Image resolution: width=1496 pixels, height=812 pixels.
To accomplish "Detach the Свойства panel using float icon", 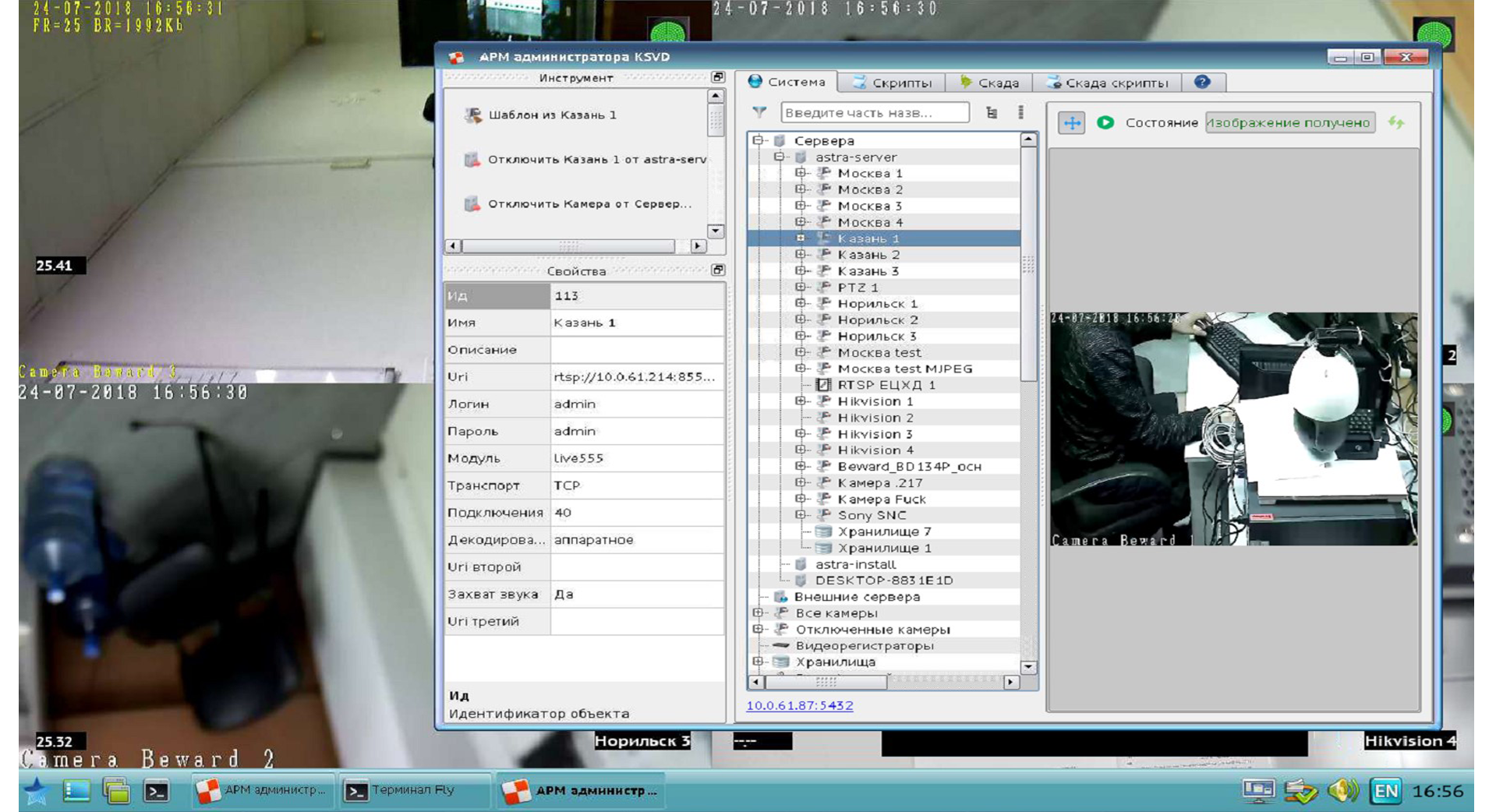I will click(x=718, y=270).
